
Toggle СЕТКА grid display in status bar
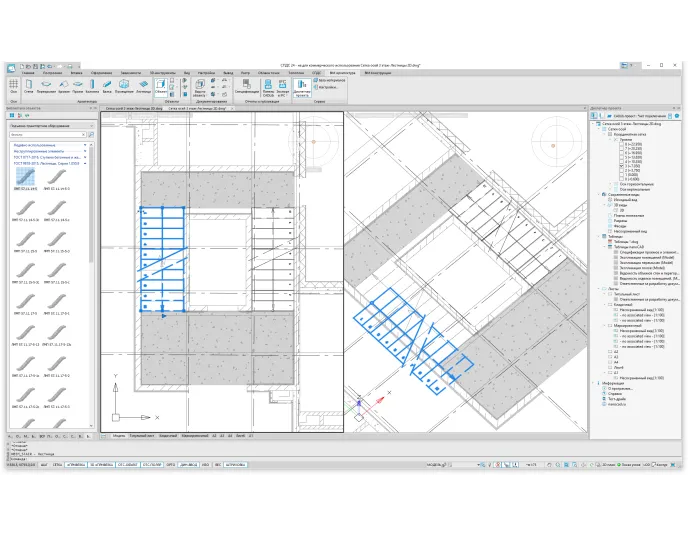point(57,465)
